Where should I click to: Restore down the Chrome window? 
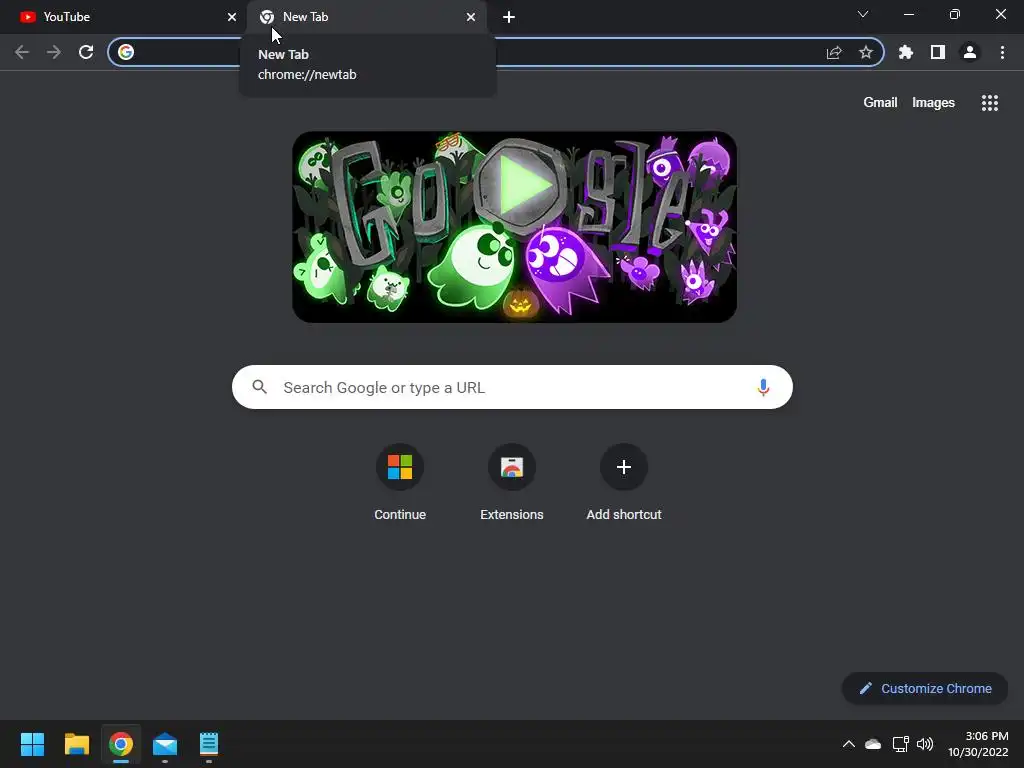955,14
